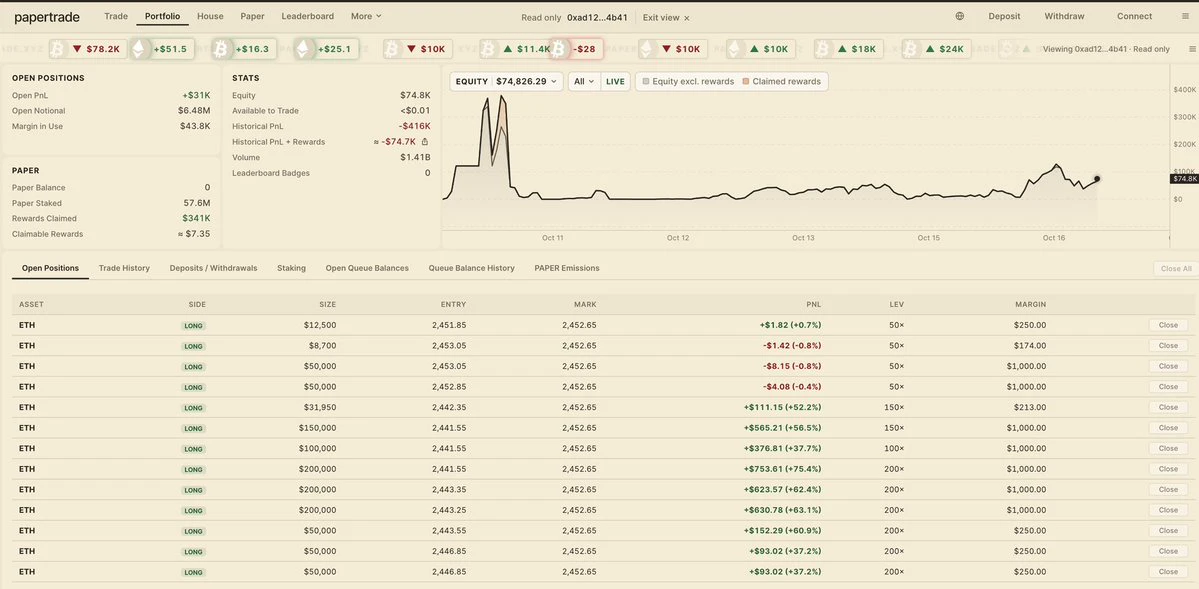This screenshot has width=1199, height=589.
Task: Click the Connect wallet button
Action: 1134,16
